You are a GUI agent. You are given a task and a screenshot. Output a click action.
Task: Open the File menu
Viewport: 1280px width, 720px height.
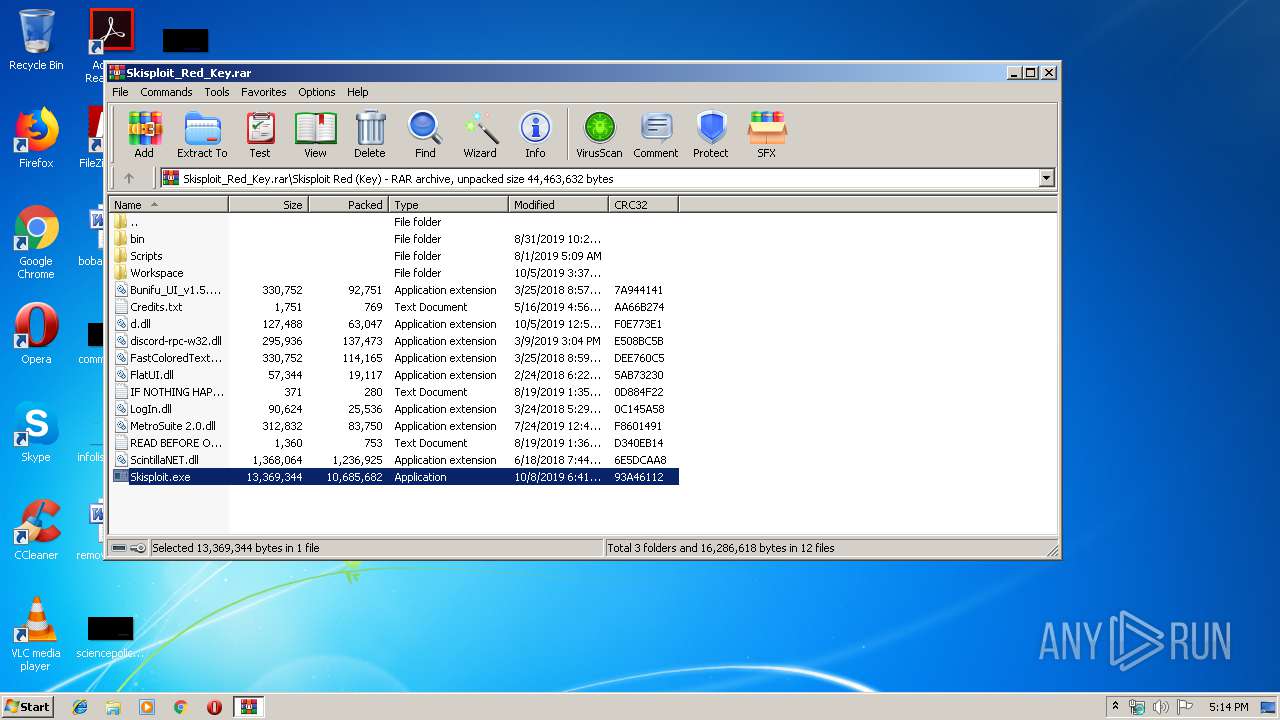coord(120,92)
